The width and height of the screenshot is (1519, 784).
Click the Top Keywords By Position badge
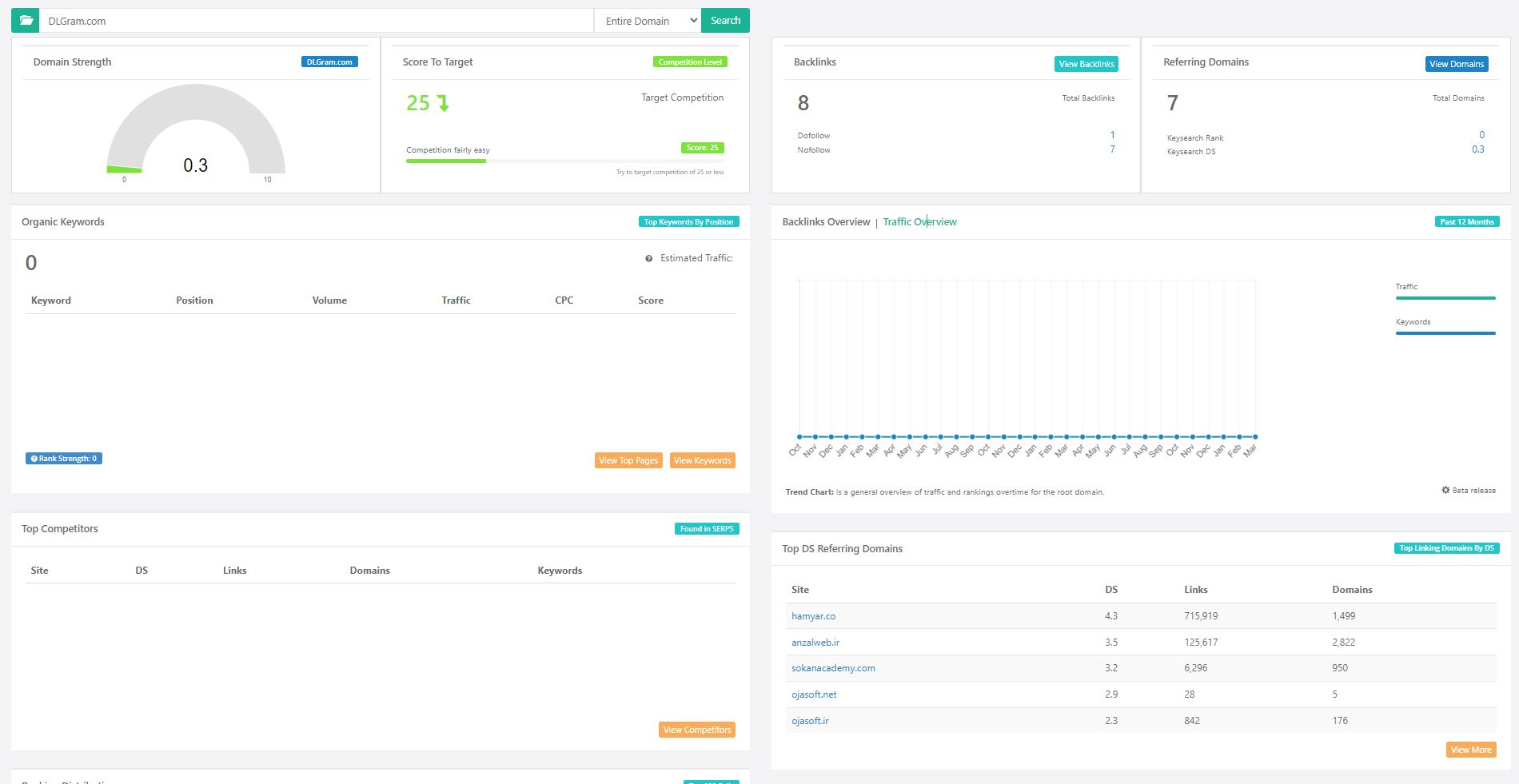pos(688,221)
